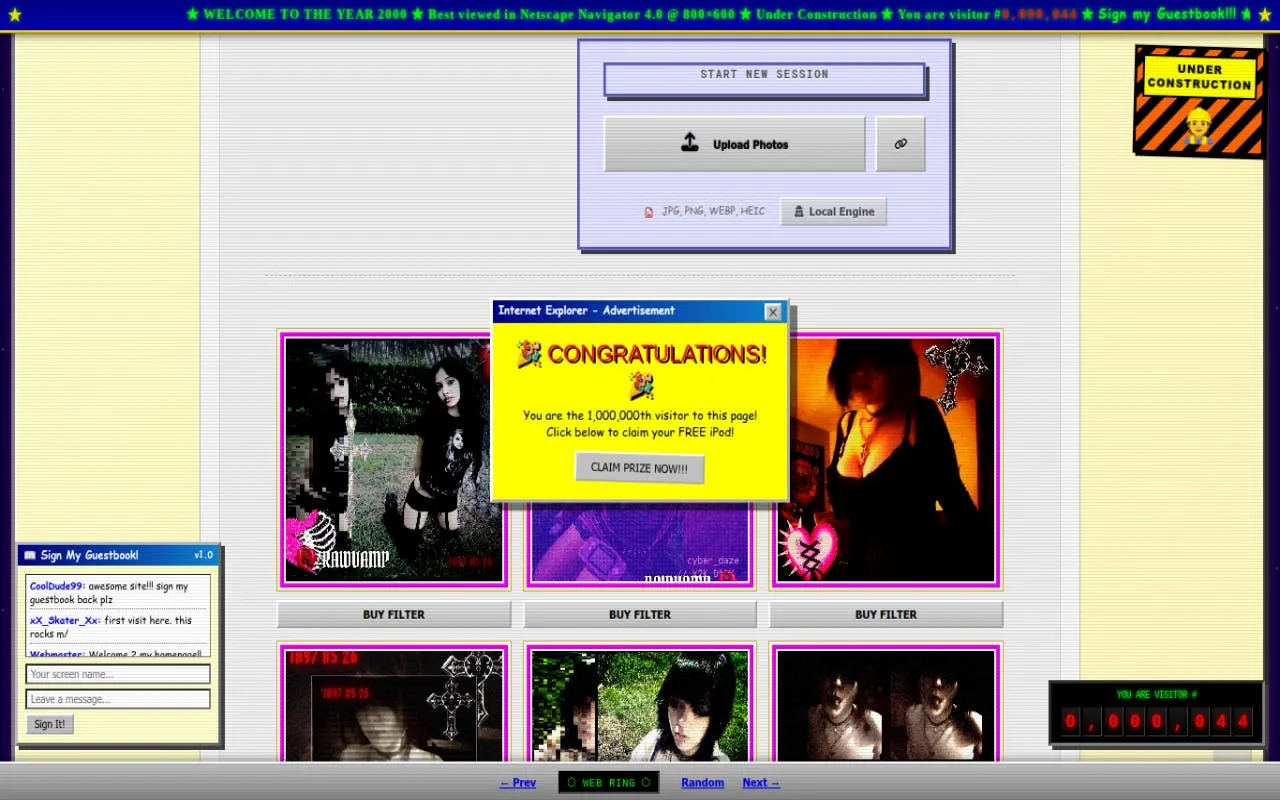1280x800 pixels.
Task: Click 'You are the 1,000,000th visitor' text
Action: coord(640,416)
